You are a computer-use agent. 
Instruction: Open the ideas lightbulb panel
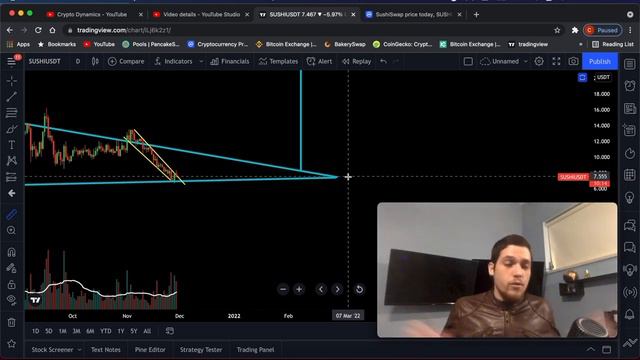tap(630, 197)
